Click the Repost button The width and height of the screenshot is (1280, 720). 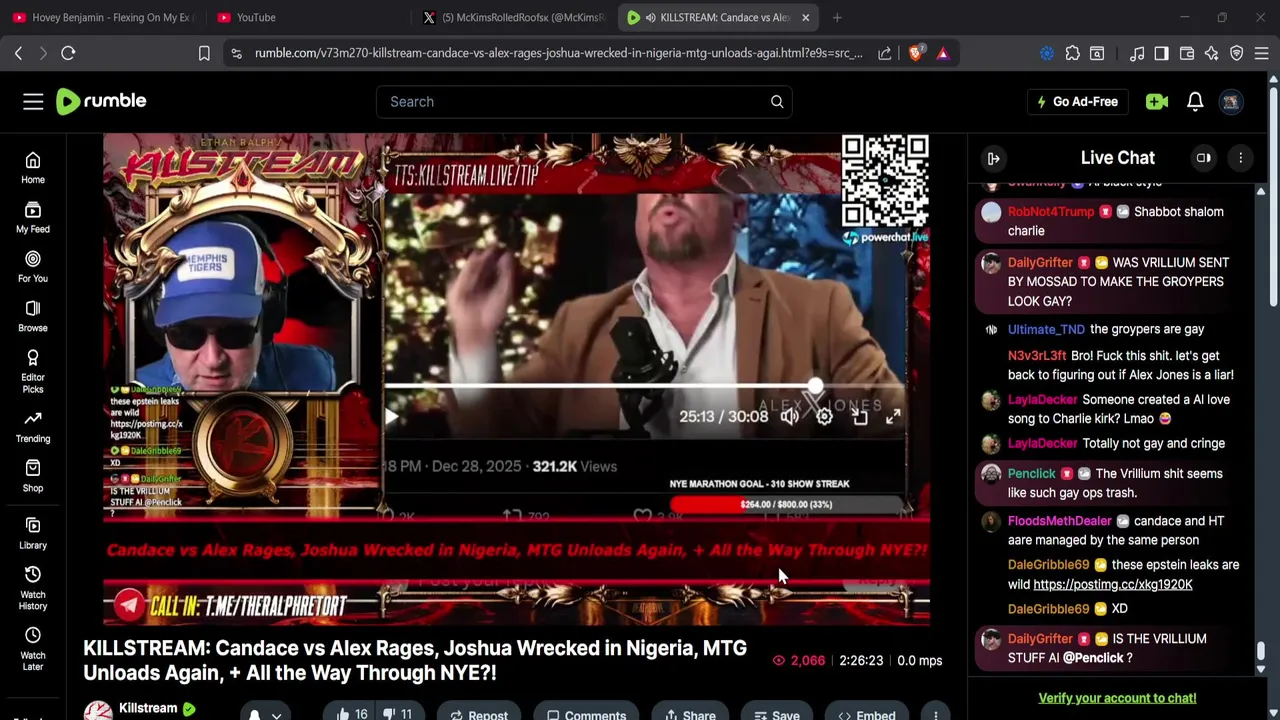pos(479,714)
